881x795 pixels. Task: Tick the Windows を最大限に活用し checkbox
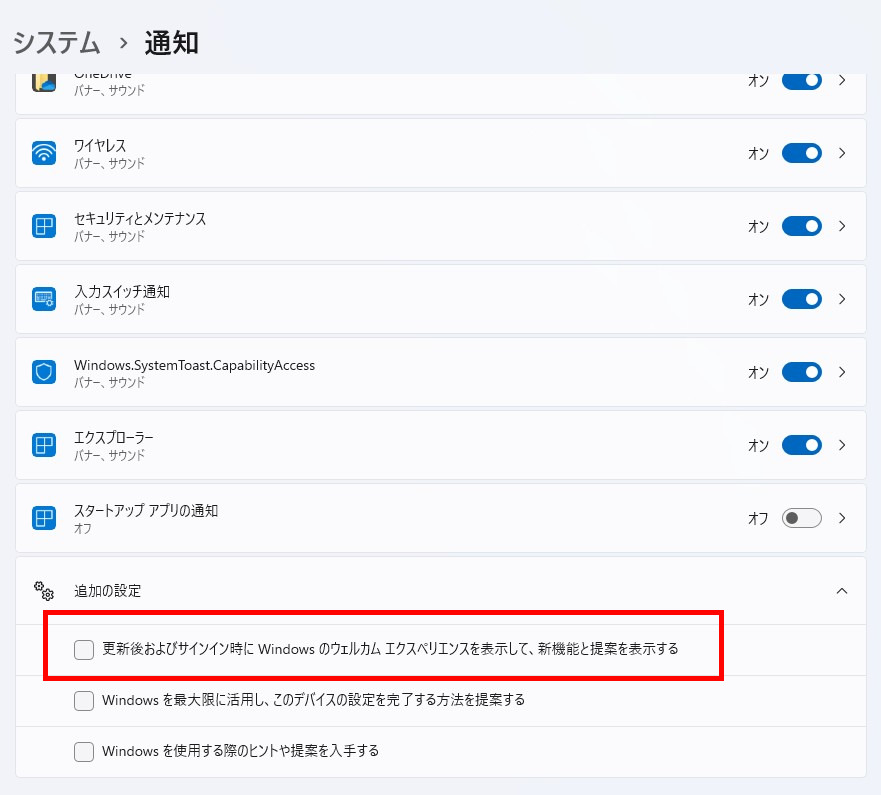pyautogui.click(x=84, y=701)
